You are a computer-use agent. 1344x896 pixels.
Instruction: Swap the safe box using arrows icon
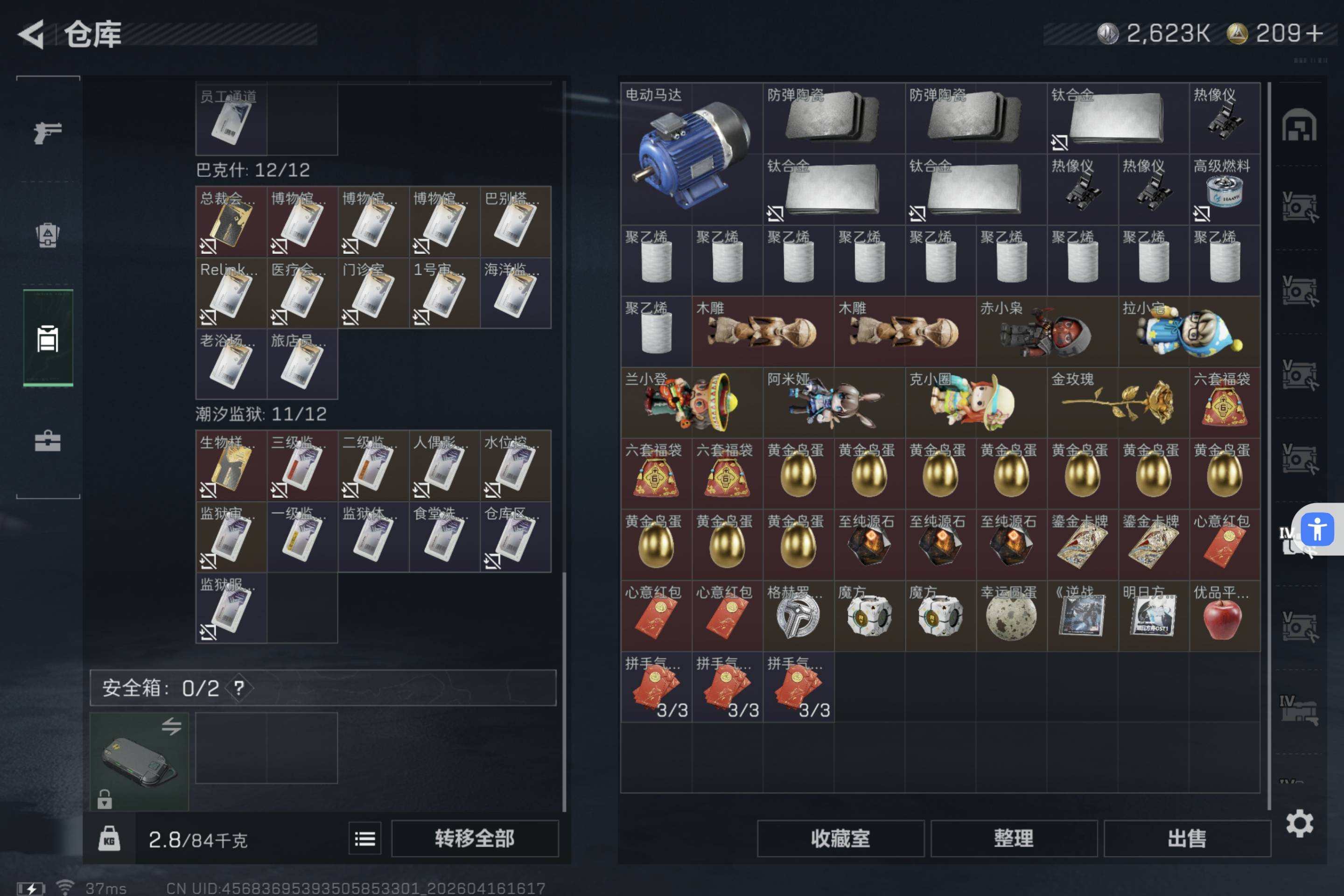[x=171, y=726]
